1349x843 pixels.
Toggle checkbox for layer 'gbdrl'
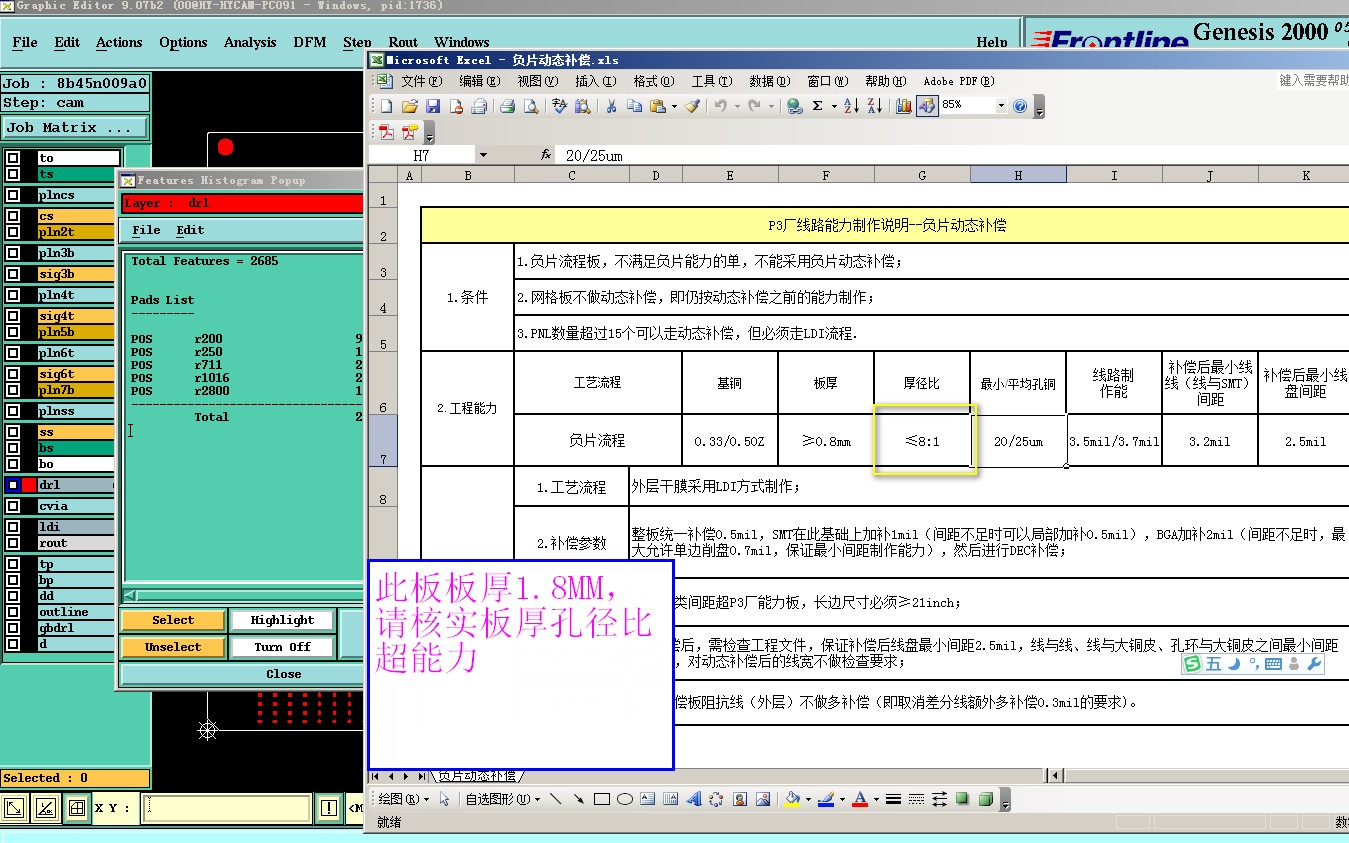tap(12, 628)
